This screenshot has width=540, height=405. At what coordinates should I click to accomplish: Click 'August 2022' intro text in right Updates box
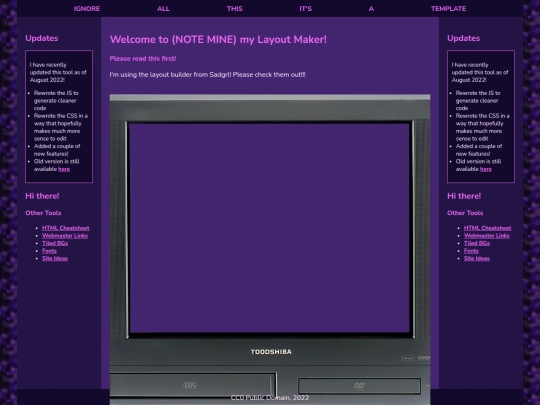click(x=480, y=72)
